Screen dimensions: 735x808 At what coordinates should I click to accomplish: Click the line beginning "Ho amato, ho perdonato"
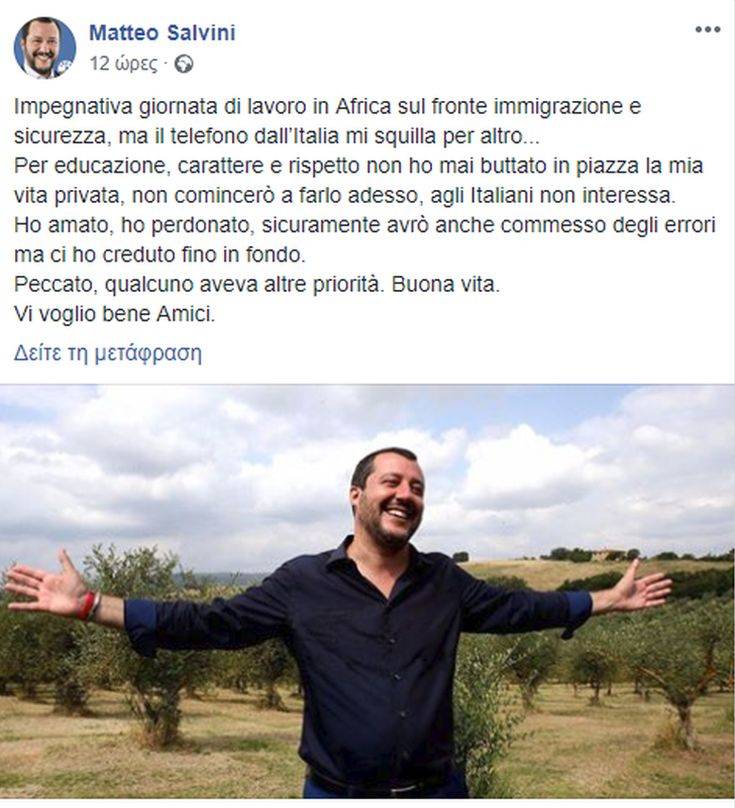pos(364,225)
